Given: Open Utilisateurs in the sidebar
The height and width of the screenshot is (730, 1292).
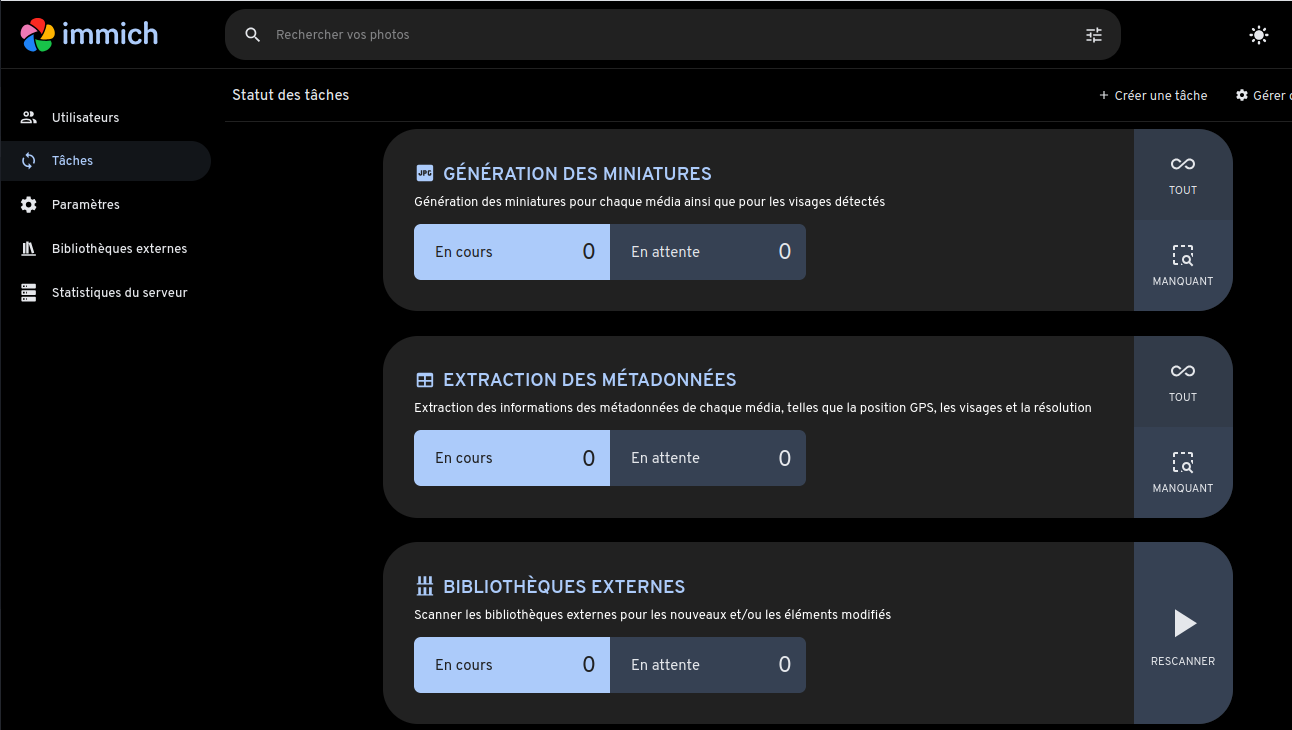Looking at the screenshot, I should point(85,118).
